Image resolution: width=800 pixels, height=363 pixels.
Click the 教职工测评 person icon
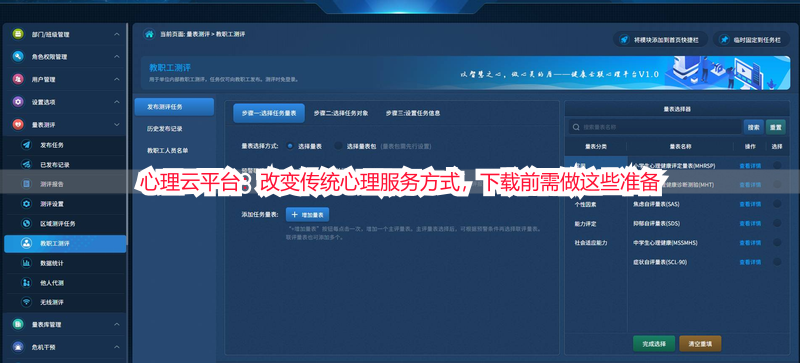pos(27,244)
